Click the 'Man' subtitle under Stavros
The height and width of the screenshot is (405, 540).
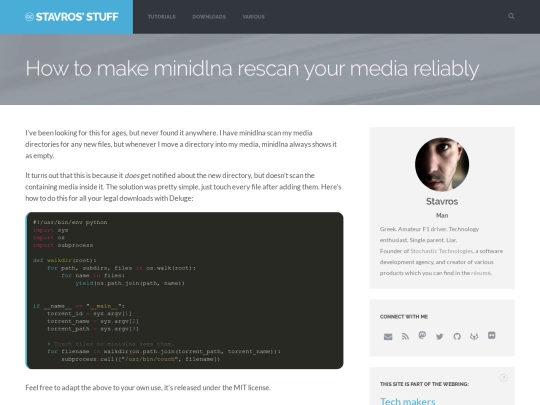(x=442, y=216)
